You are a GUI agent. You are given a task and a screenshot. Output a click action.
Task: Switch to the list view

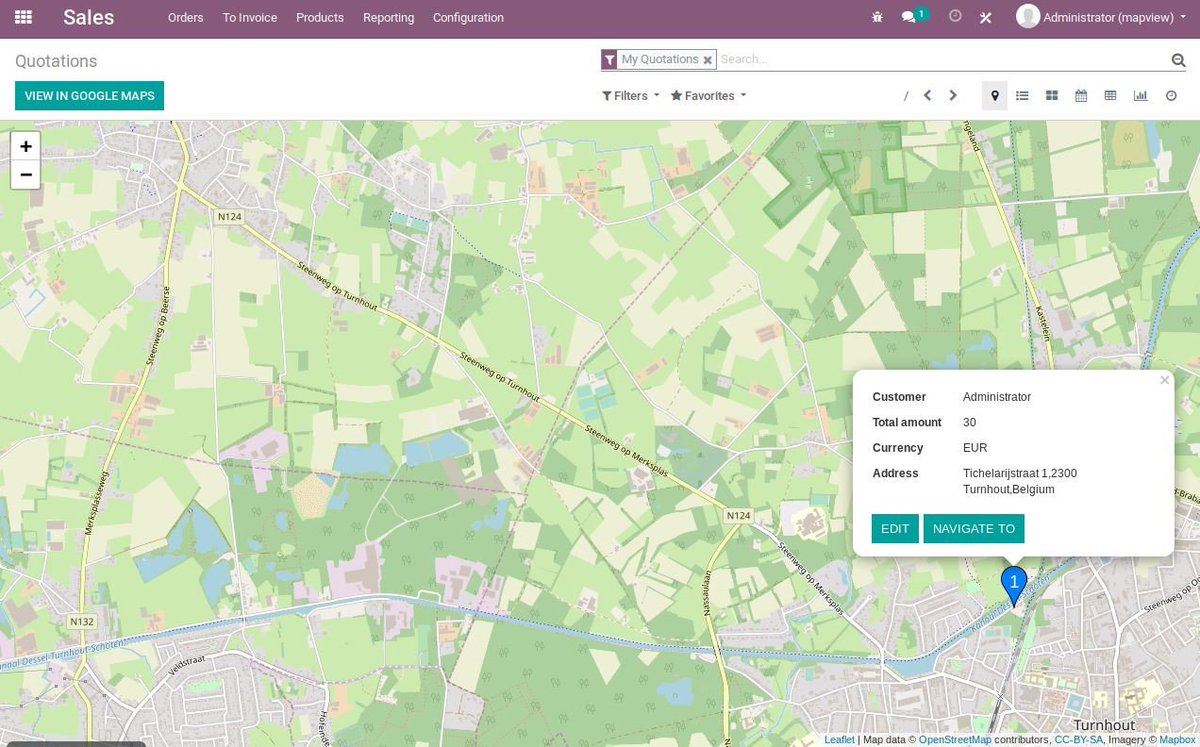(x=1022, y=95)
